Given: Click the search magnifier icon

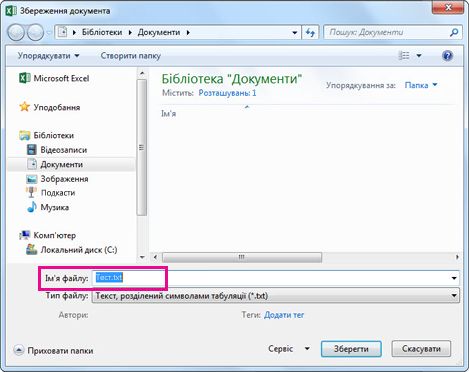Looking at the screenshot, I should 454,32.
